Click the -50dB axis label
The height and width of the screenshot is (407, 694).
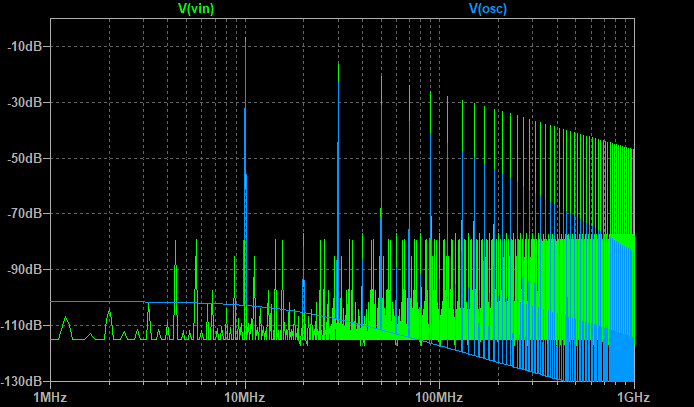coord(25,158)
